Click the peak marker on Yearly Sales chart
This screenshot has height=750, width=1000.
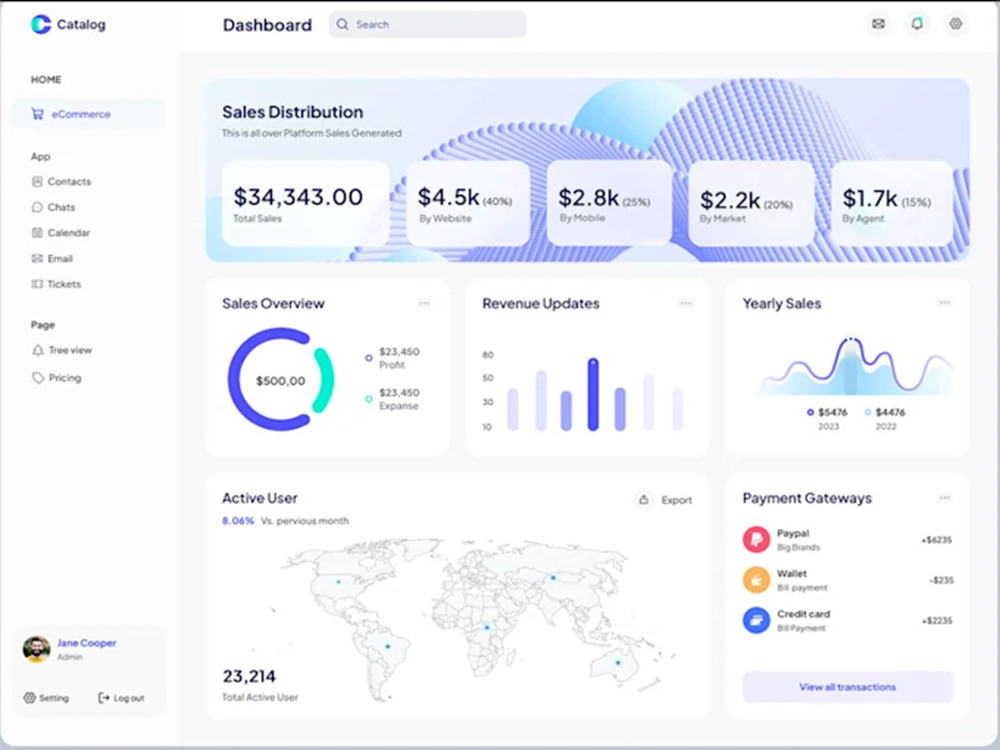point(850,339)
